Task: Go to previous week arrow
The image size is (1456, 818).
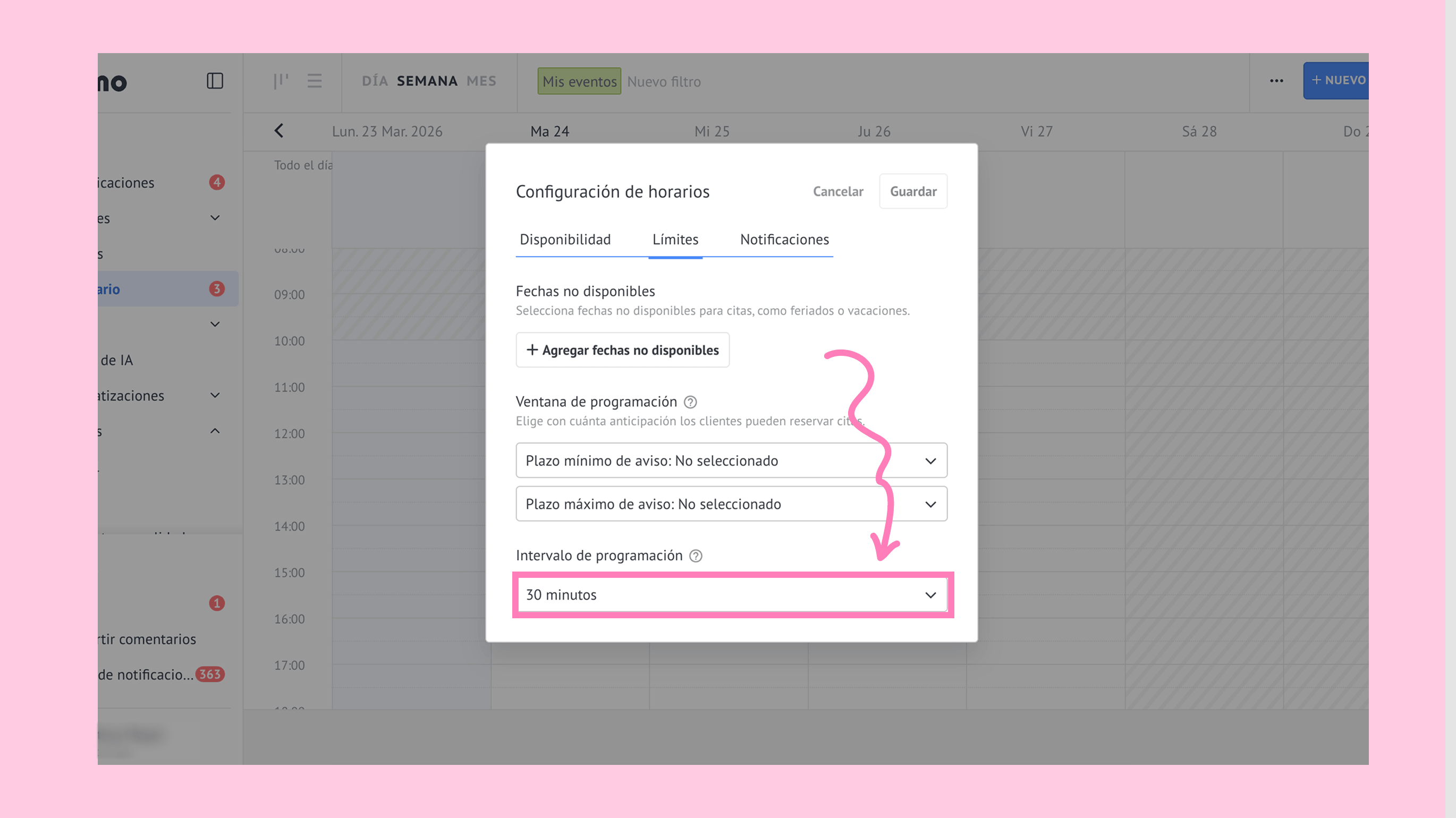Action: point(279,131)
